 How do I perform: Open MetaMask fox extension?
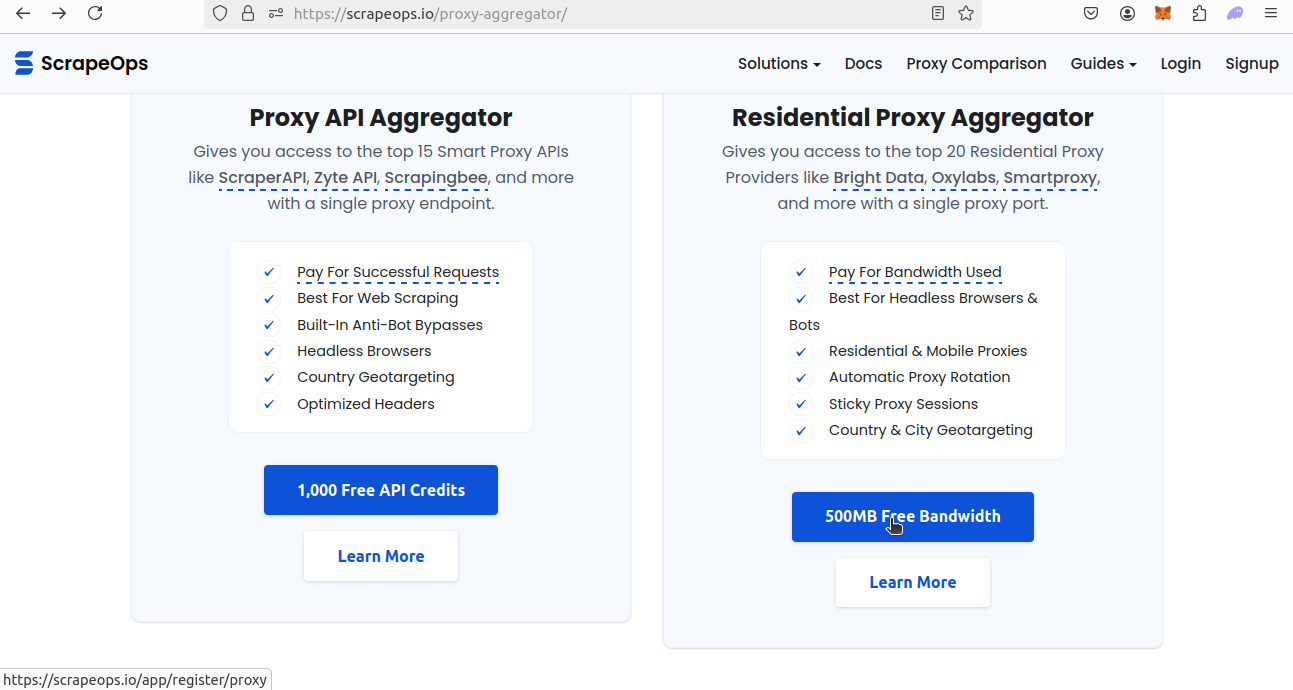1163,14
